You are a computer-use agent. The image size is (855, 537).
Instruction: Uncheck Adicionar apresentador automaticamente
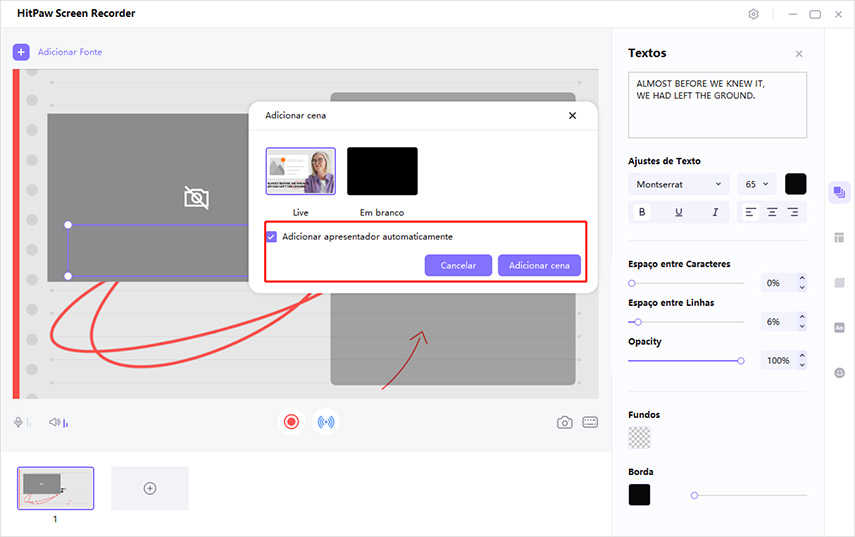click(x=272, y=237)
